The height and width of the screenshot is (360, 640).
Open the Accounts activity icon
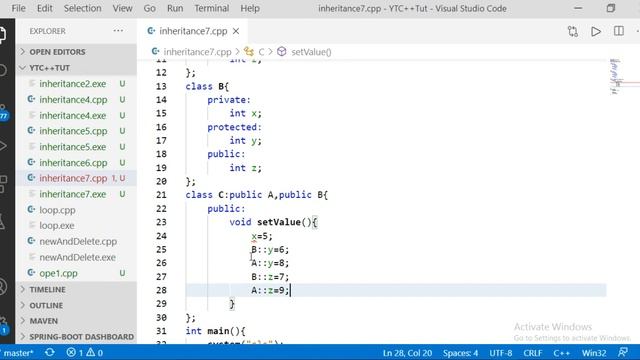pyautogui.click(x=3, y=287)
